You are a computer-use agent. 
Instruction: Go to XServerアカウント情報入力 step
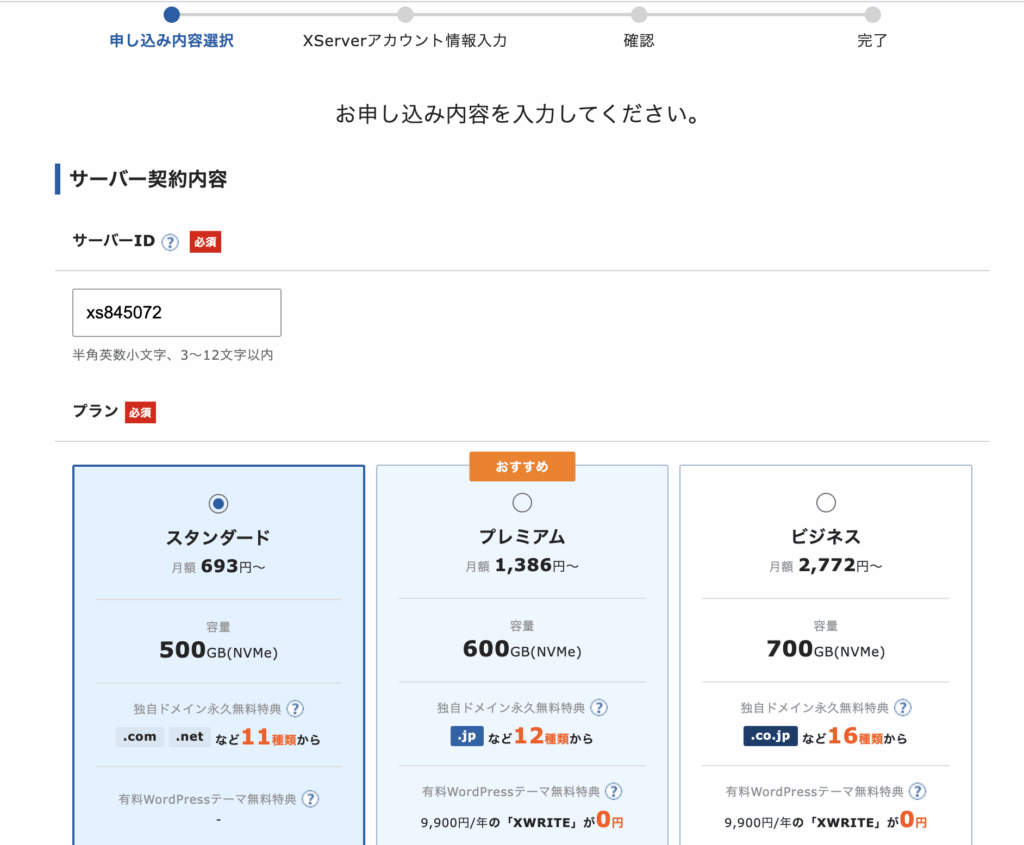click(x=405, y=41)
